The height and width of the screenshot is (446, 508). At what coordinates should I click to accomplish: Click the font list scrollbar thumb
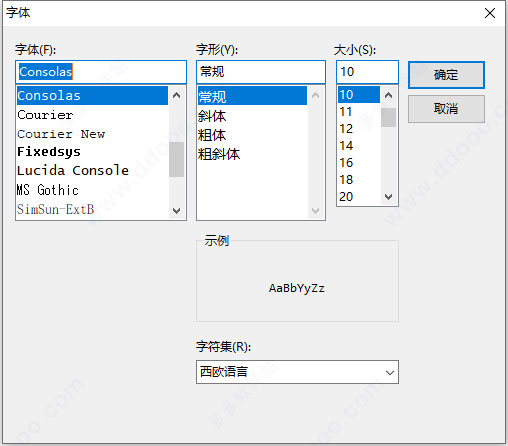(177, 159)
